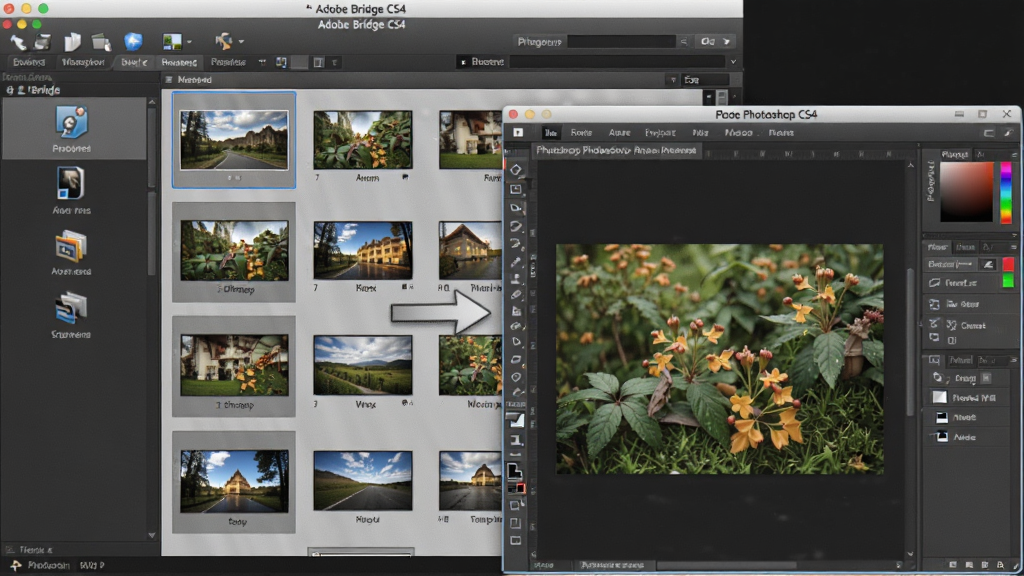
Task: Select the eyedropper-like tool in Photoshop toolbox
Action: point(516,261)
